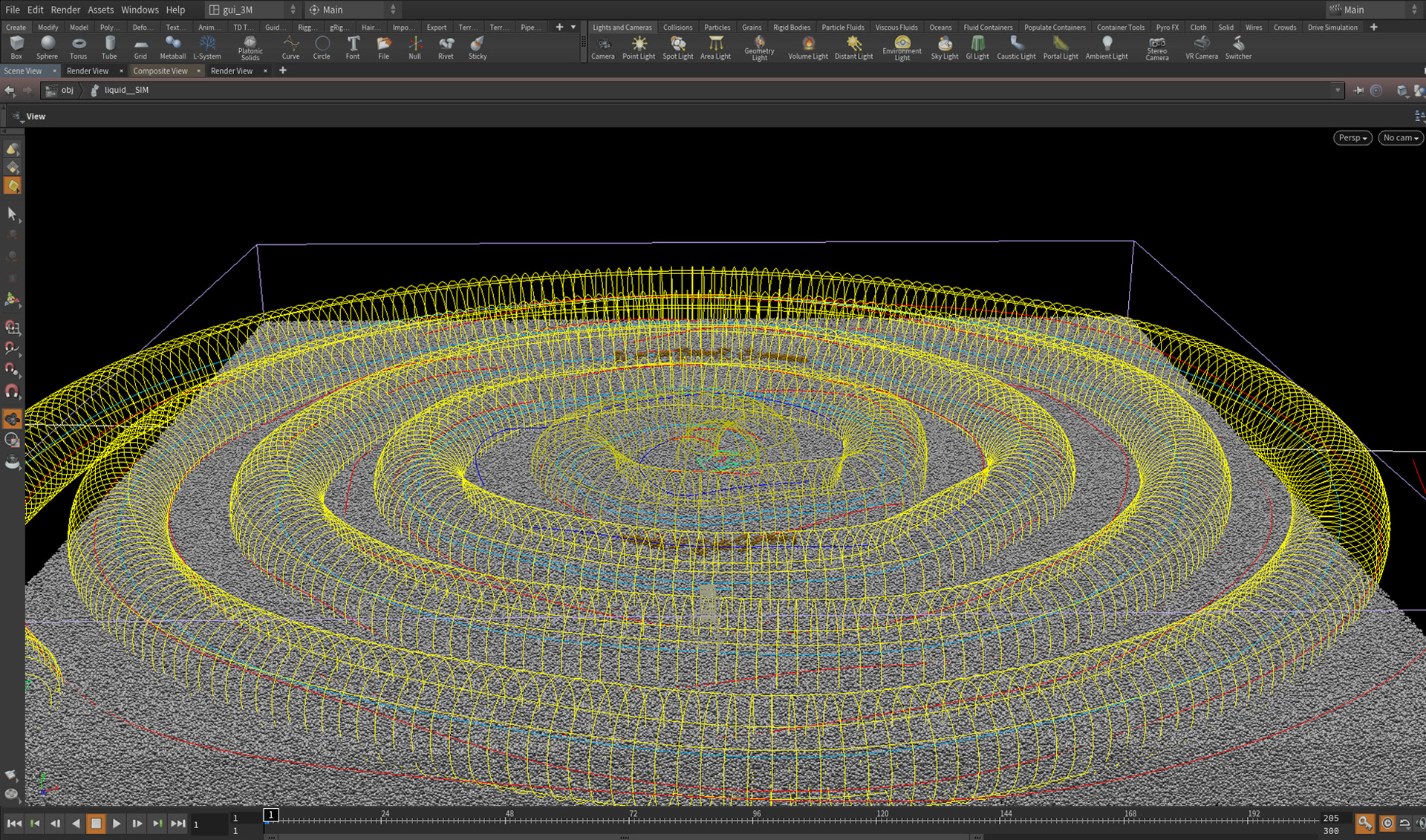
Task: Add a Portal Light
Action: tap(1061, 48)
